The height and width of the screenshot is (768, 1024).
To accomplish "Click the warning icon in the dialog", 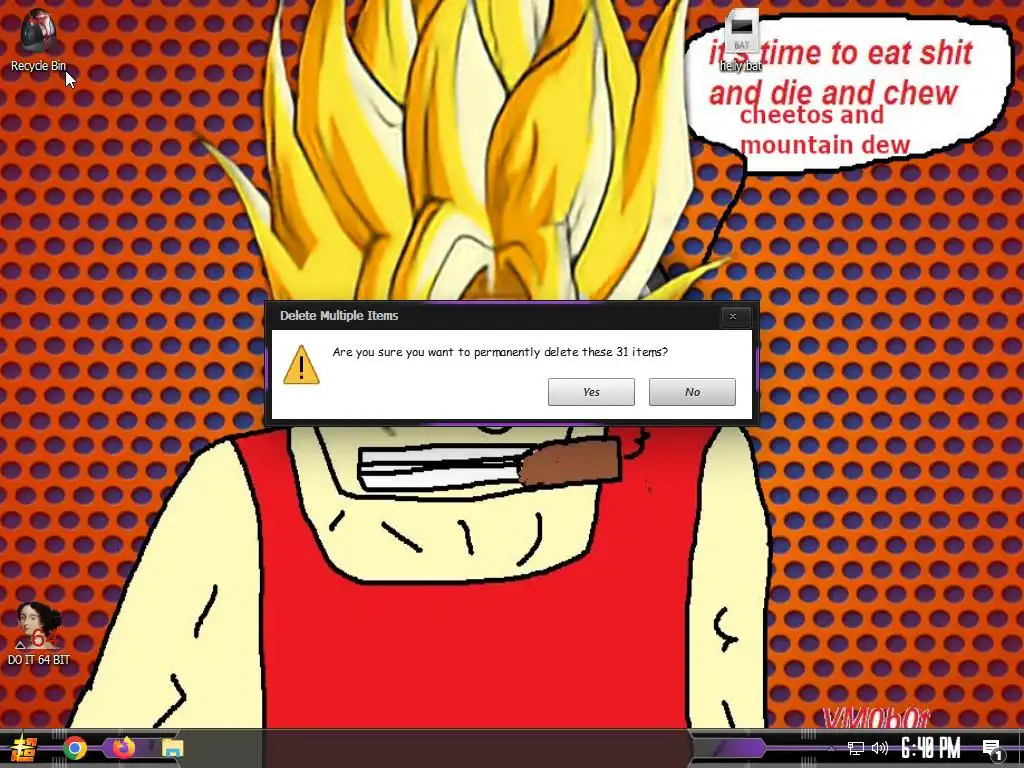I will click(301, 365).
